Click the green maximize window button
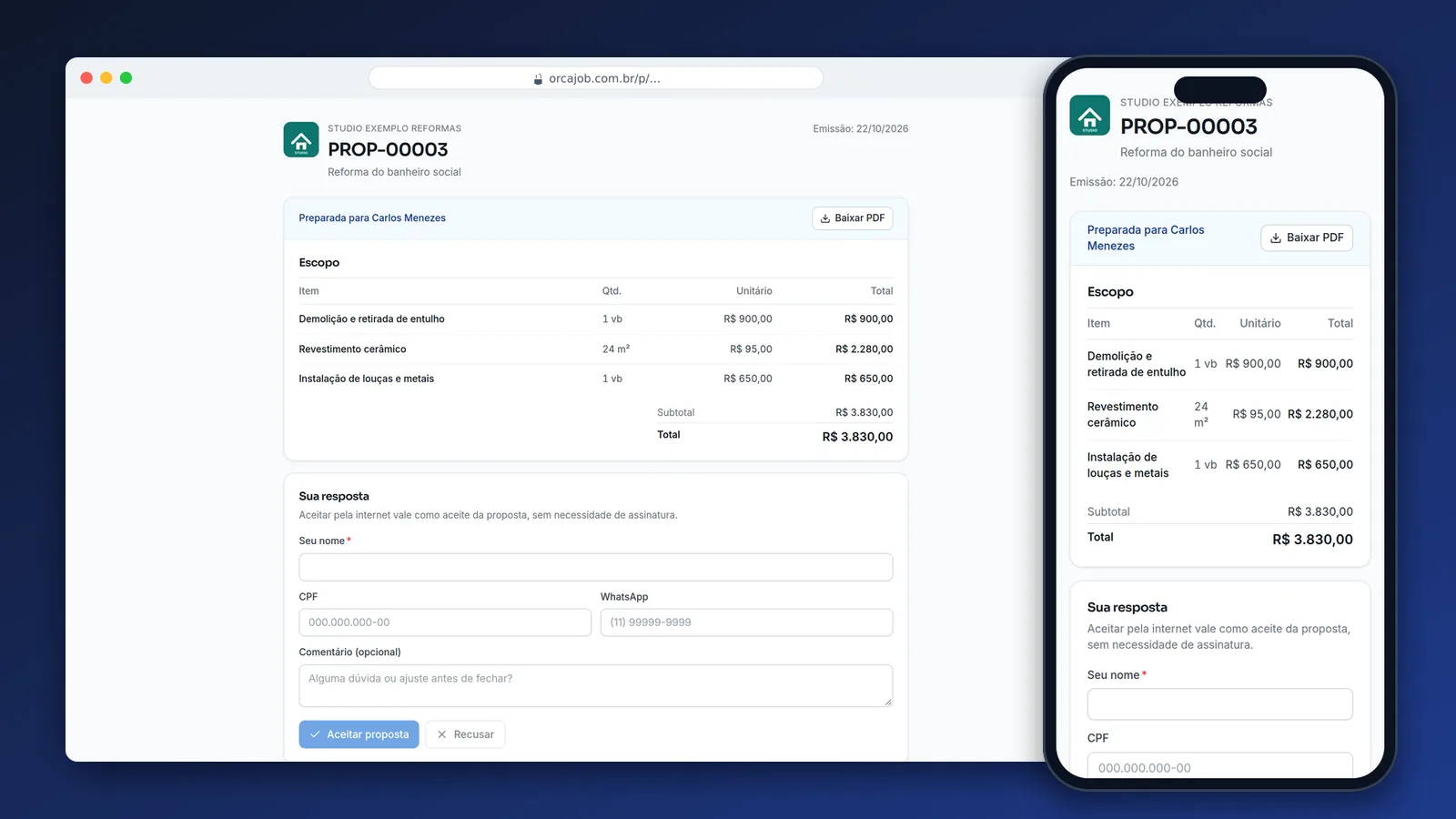The width and height of the screenshot is (1456, 819). 126,78
